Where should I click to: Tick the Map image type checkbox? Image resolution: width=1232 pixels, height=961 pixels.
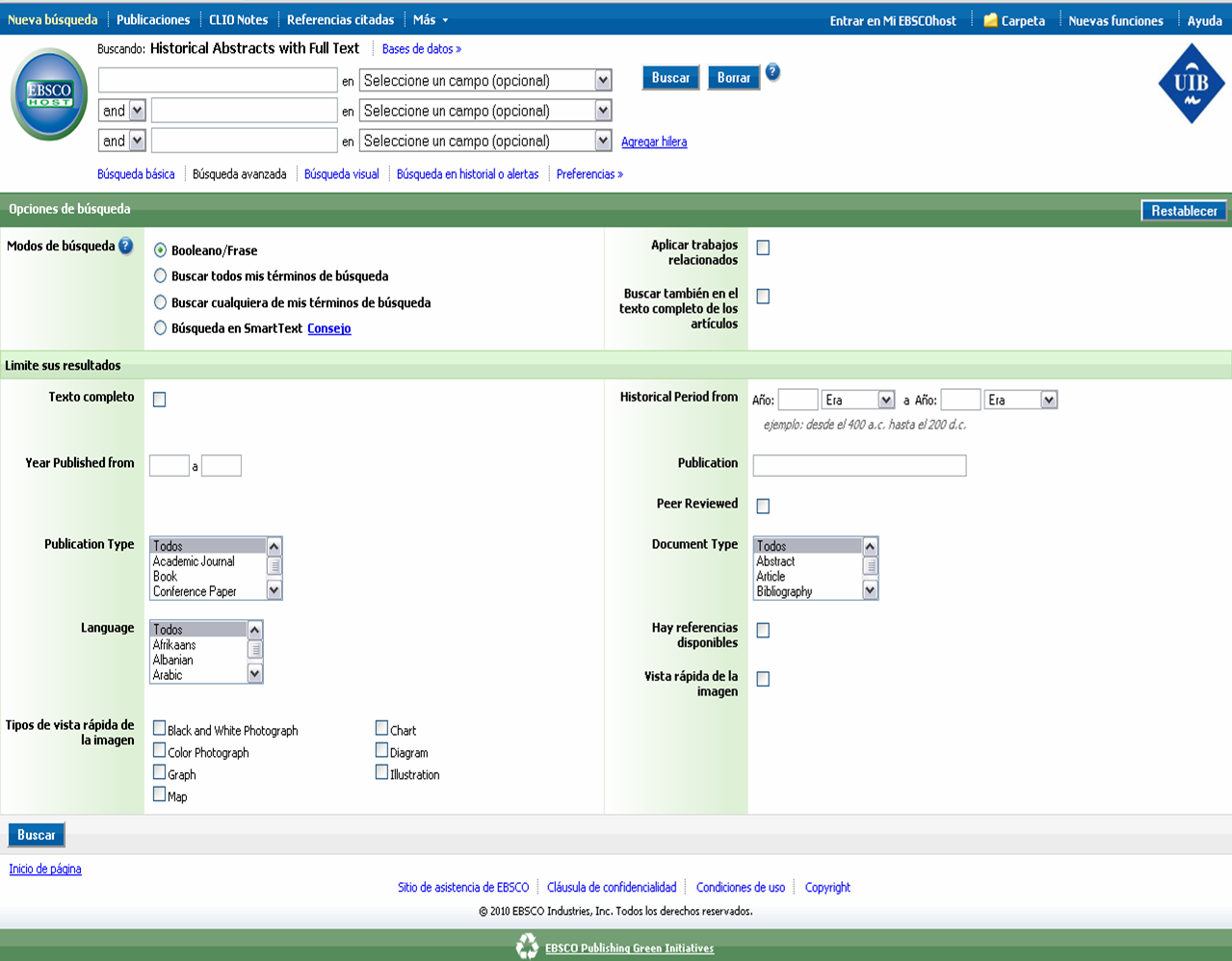(160, 794)
